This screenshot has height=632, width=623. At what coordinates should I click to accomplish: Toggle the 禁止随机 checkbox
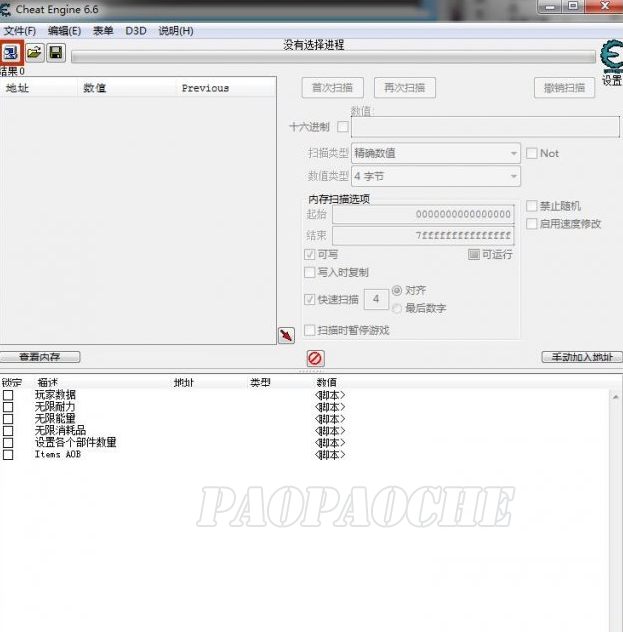click(x=532, y=206)
